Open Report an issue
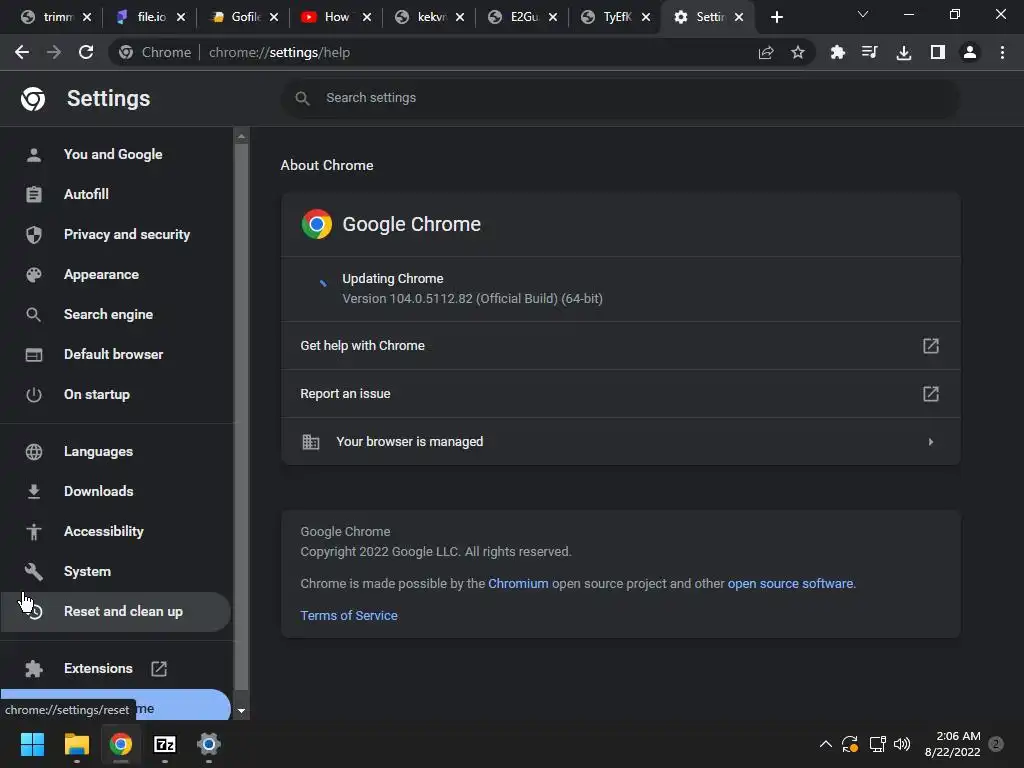This screenshot has height=768, width=1024. (620, 394)
